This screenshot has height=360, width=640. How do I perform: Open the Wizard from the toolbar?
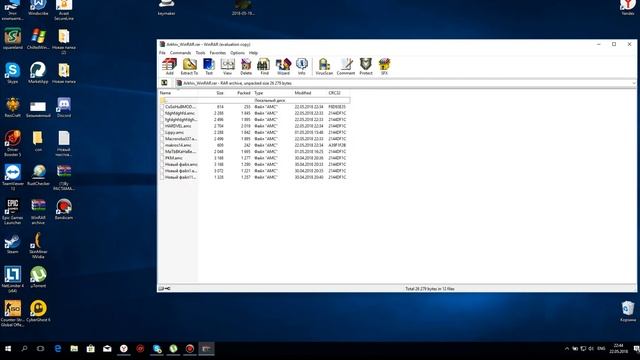click(283, 67)
